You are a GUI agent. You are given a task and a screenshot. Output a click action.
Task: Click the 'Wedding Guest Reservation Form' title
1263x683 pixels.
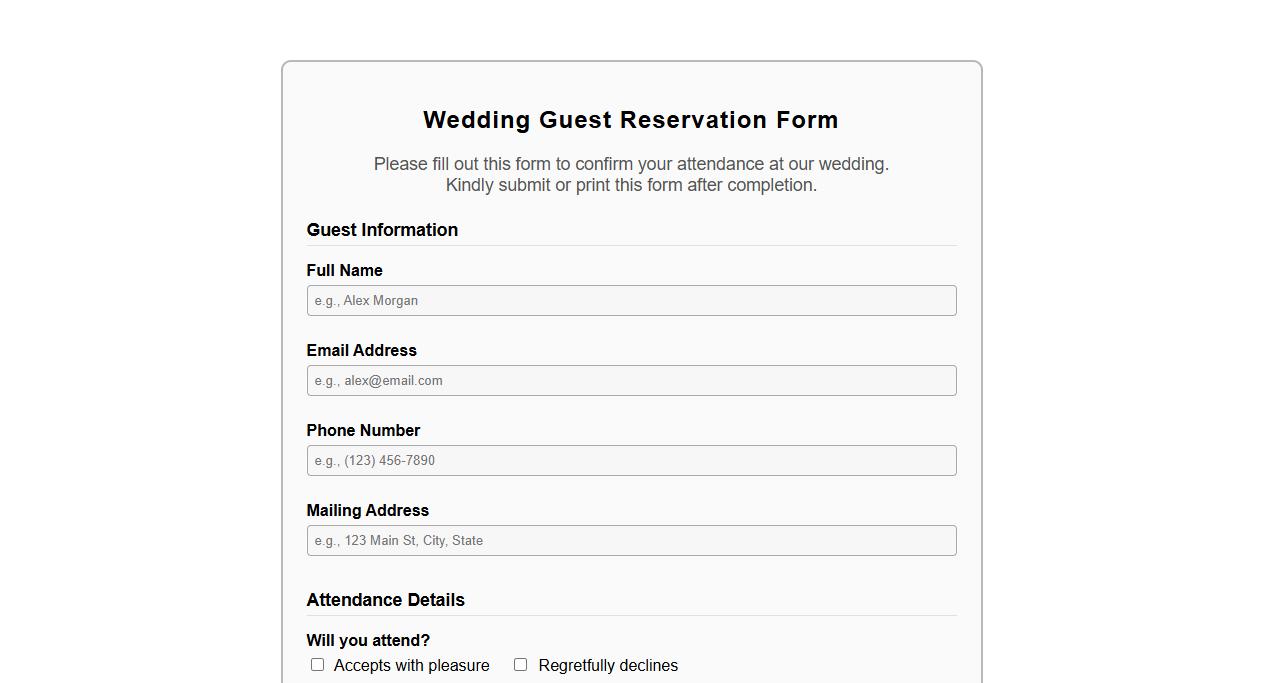(630, 119)
